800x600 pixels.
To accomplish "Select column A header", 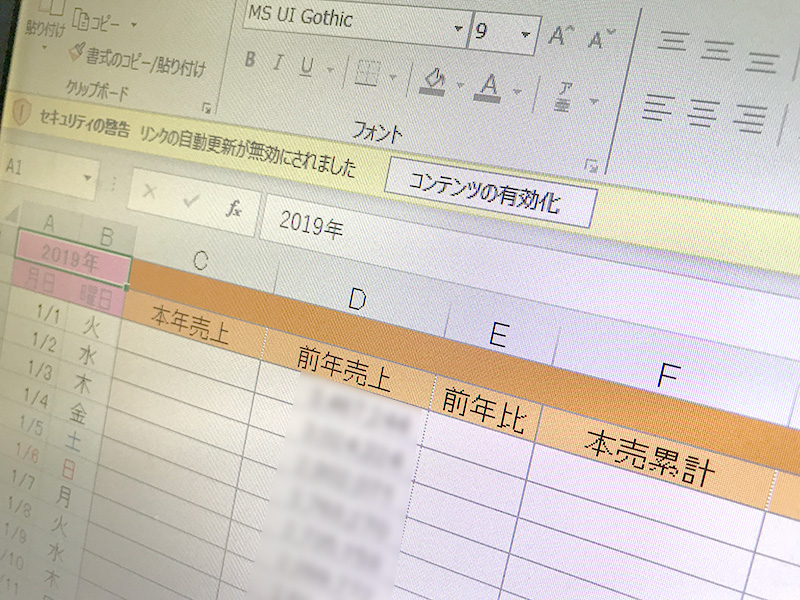I will [49, 222].
